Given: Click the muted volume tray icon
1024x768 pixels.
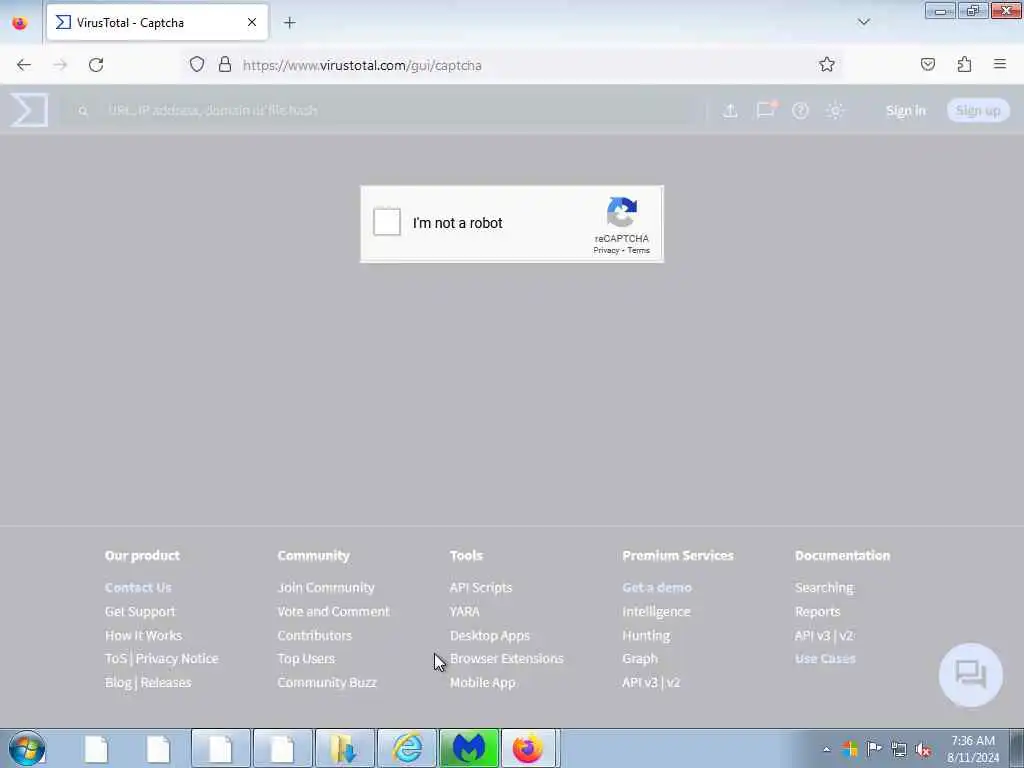Looking at the screenshot, I should click(923, 749).
